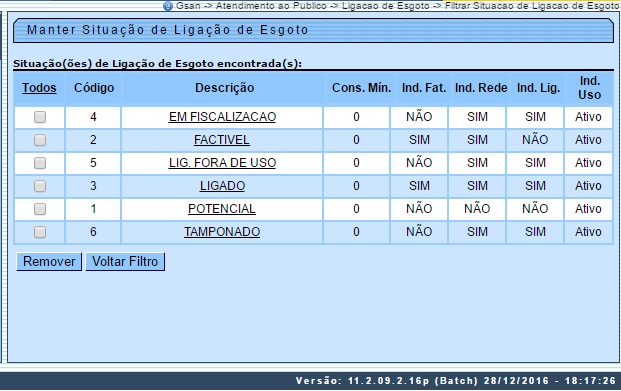
Task: Click the Ind. Lig. column header
Action: [x=538, y=88]
